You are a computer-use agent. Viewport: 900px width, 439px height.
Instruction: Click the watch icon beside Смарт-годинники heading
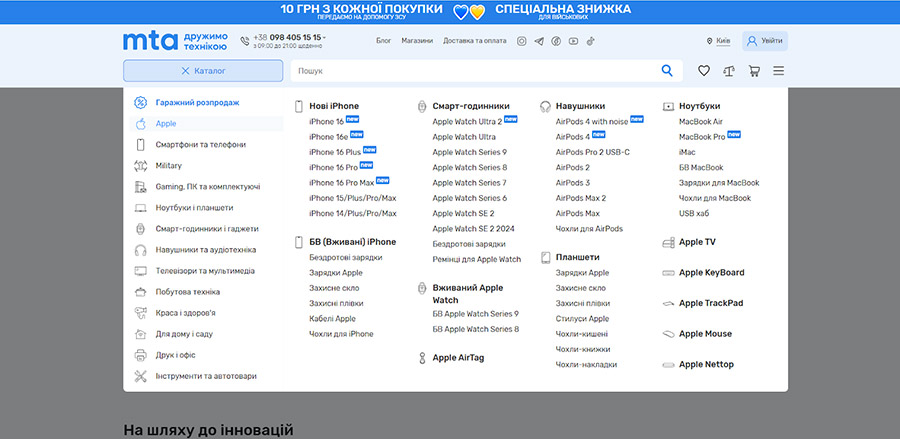tap(422, 106)
